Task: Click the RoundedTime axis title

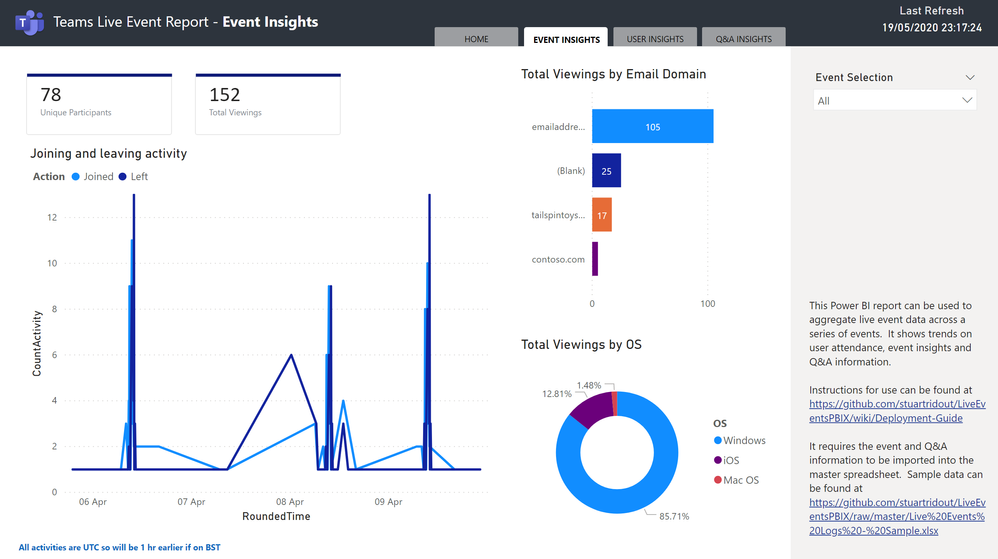Action: click(x=276, y=516)
